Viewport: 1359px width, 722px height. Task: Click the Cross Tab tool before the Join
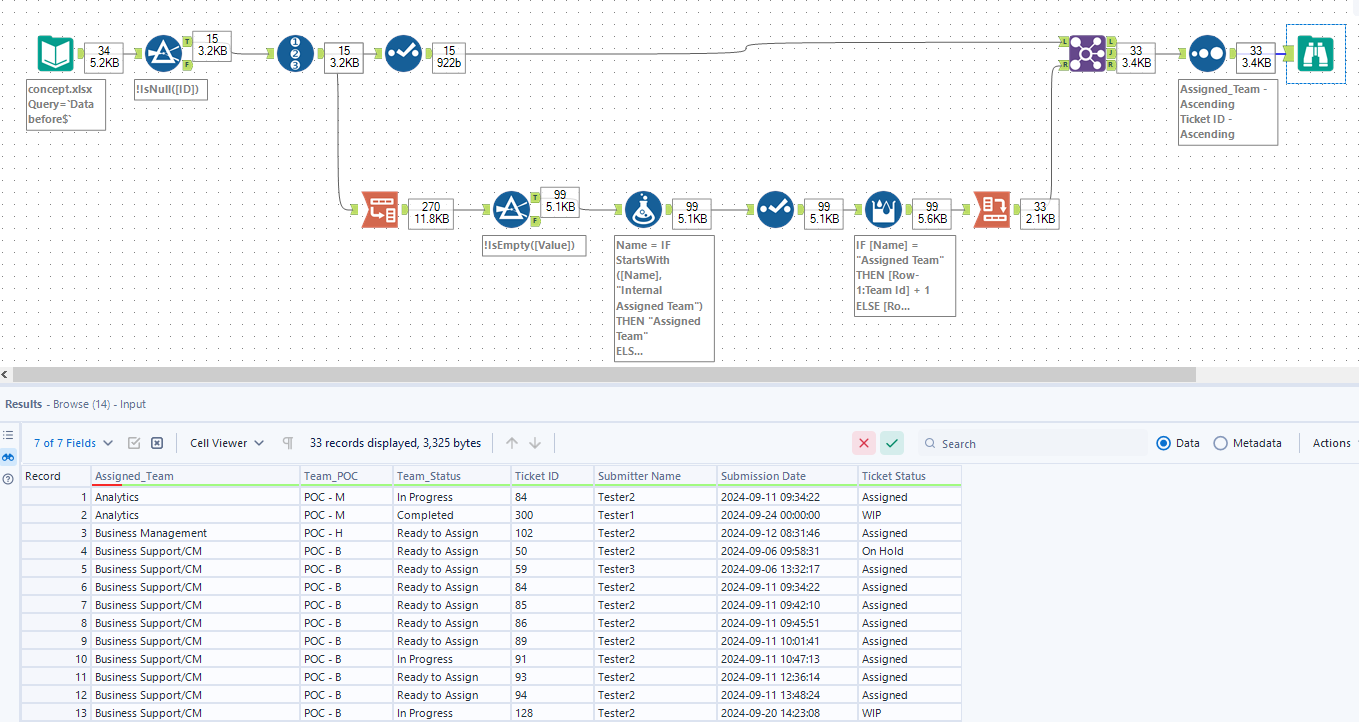[992, 210]
